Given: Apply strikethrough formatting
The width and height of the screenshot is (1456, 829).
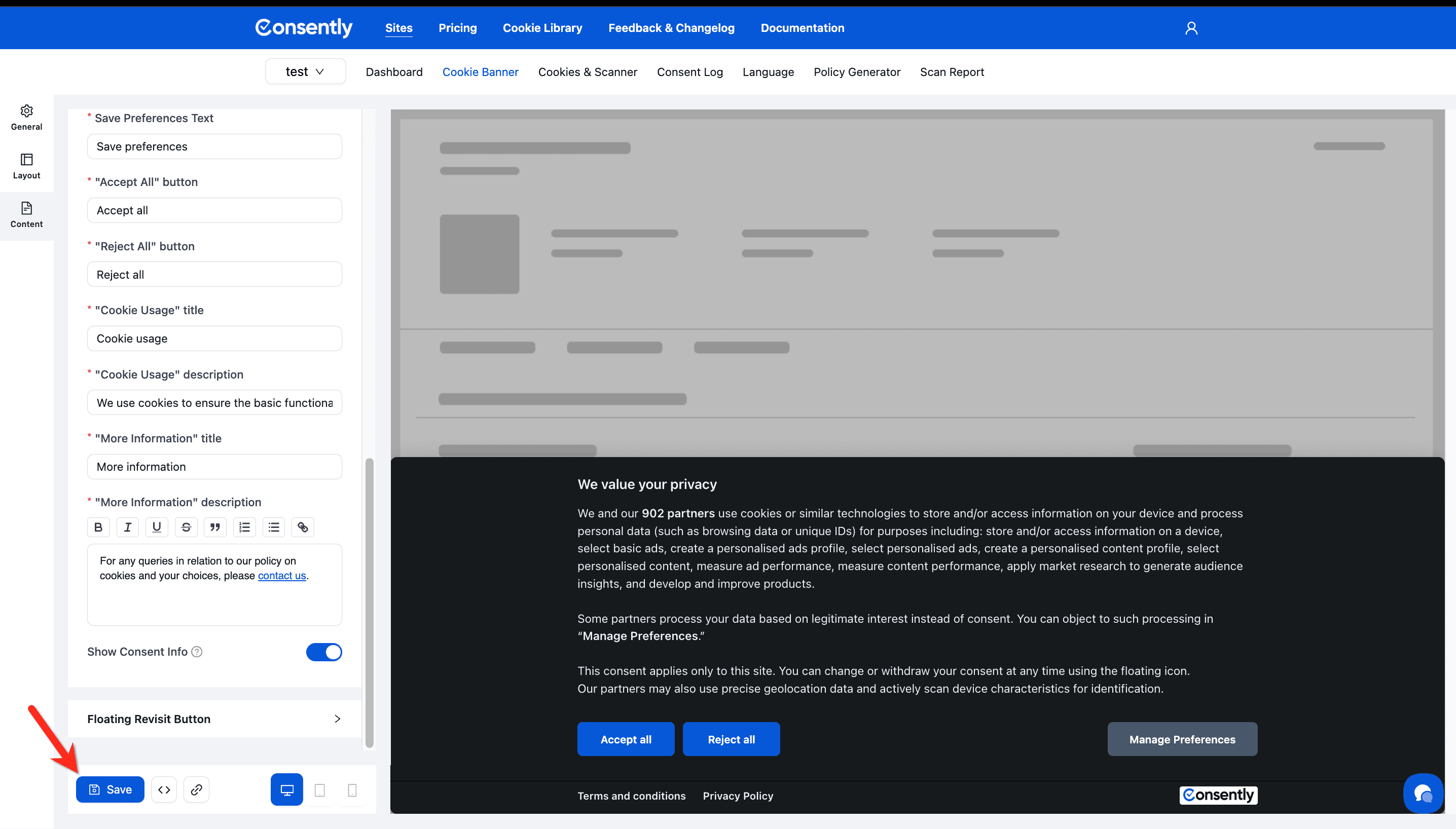Looking at the screenshot, I should click(x=186, y=526).
